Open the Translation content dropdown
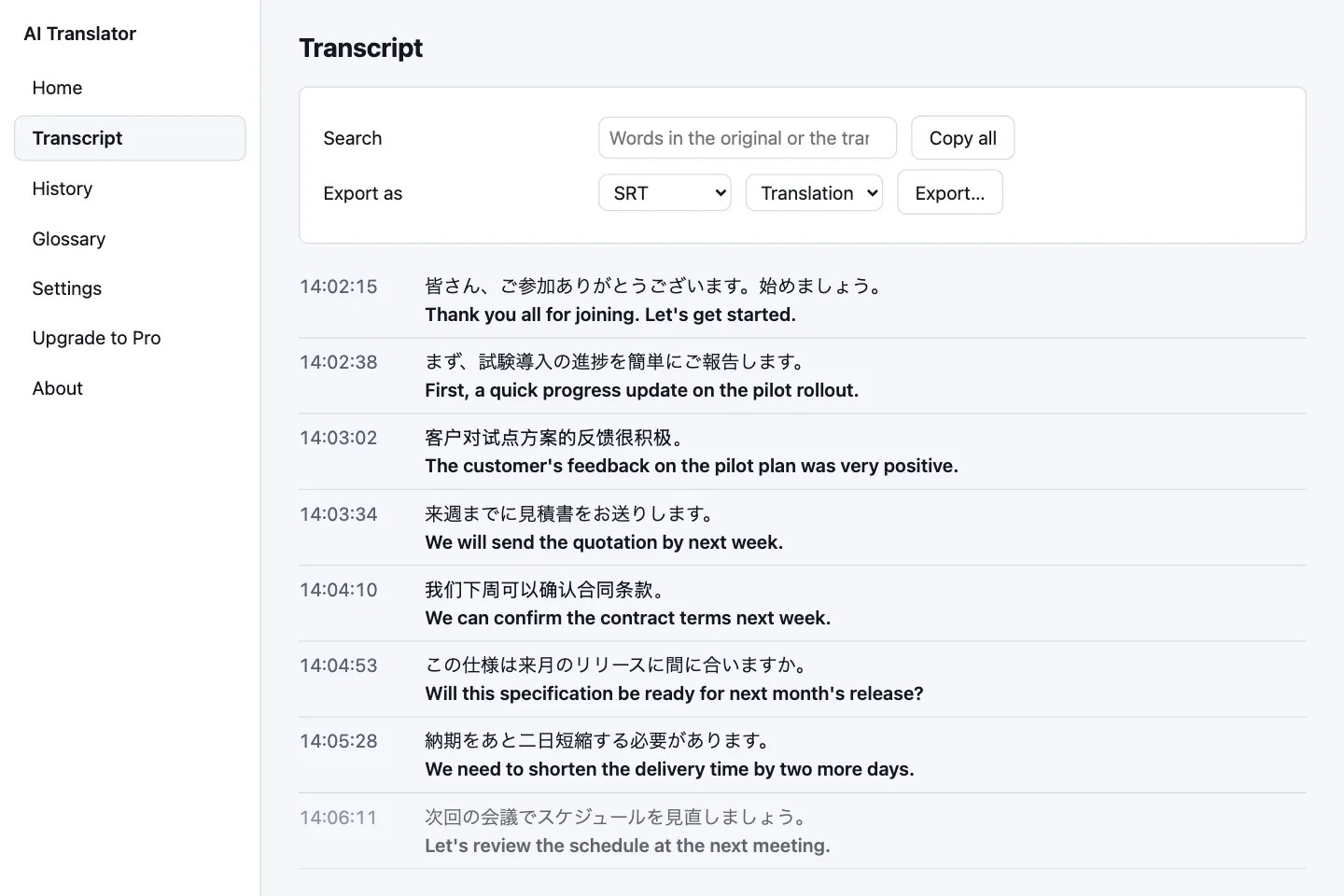This screenshot has width=1344, height=896. point(814,193)
